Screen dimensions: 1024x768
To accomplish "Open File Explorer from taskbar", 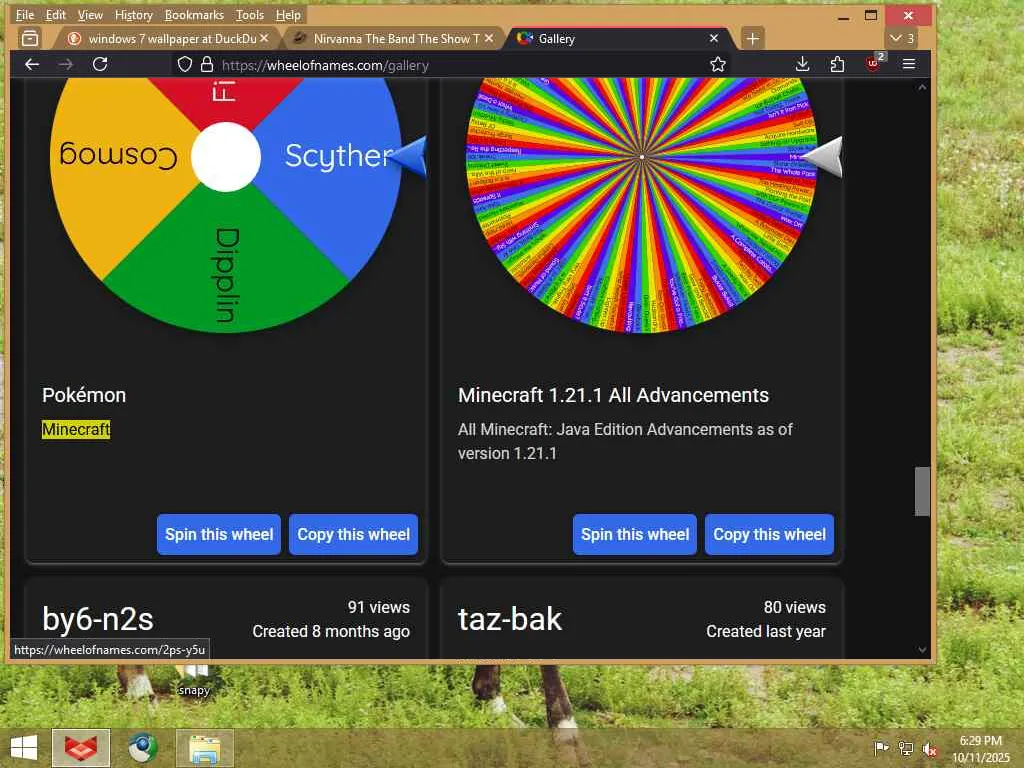I will coord(204,748).
